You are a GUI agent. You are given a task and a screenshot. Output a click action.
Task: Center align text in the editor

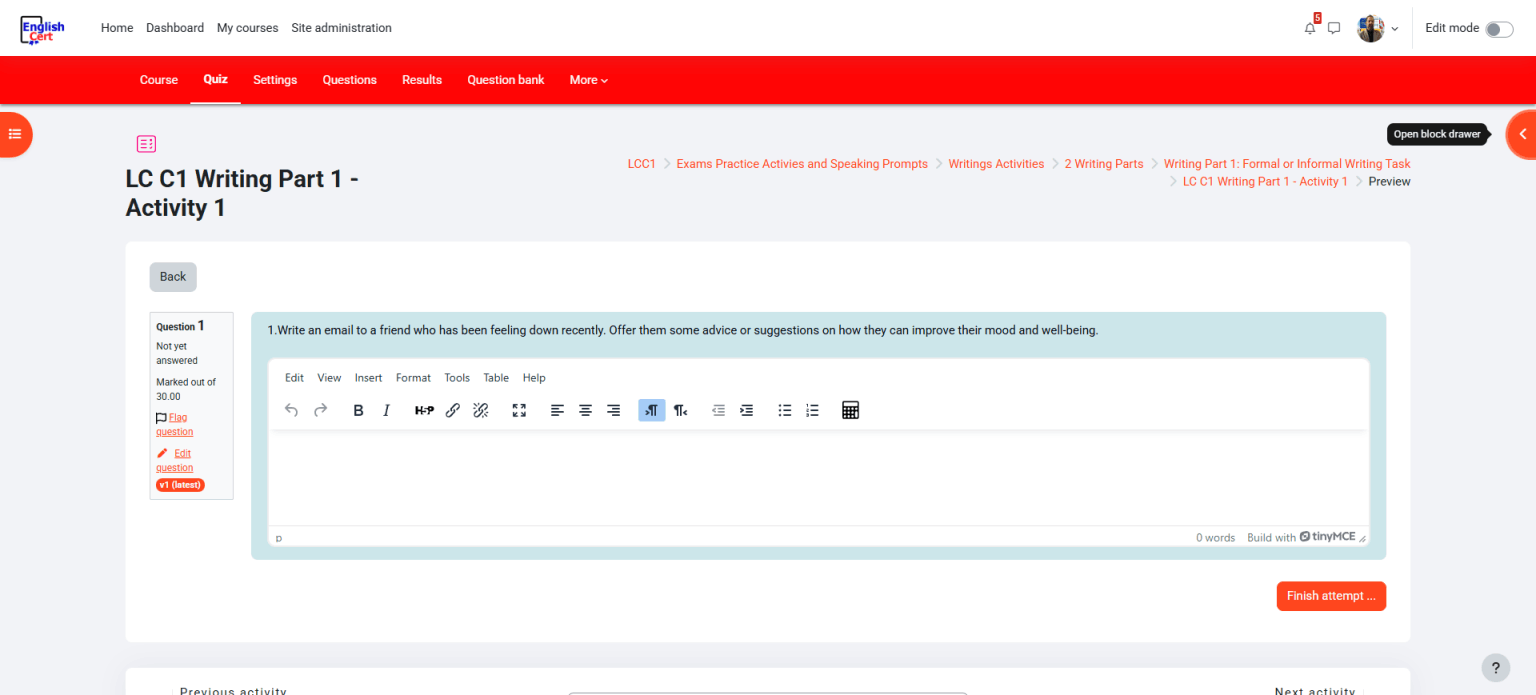(x=585, y=410)
